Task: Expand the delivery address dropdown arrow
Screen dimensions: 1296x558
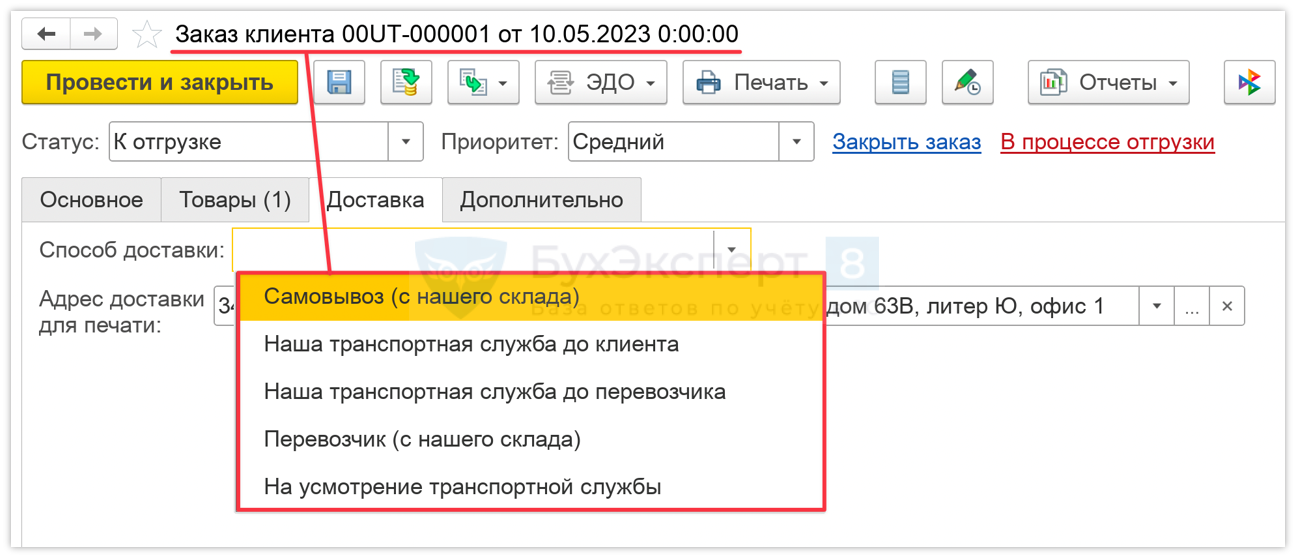Action: 1157,306
